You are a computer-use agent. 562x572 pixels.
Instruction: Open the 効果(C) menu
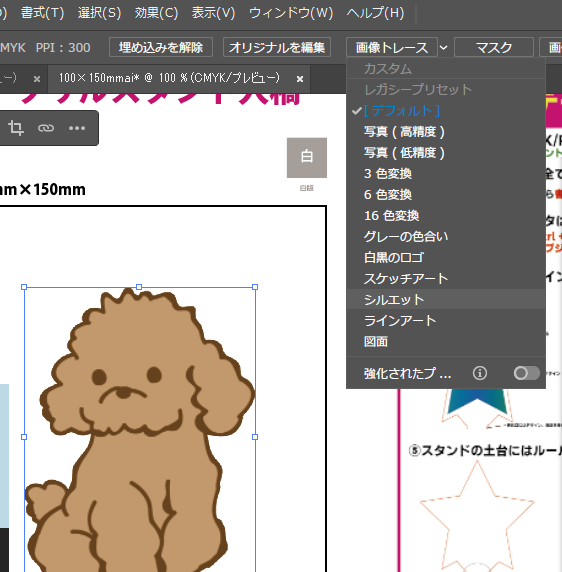point(156,13)
